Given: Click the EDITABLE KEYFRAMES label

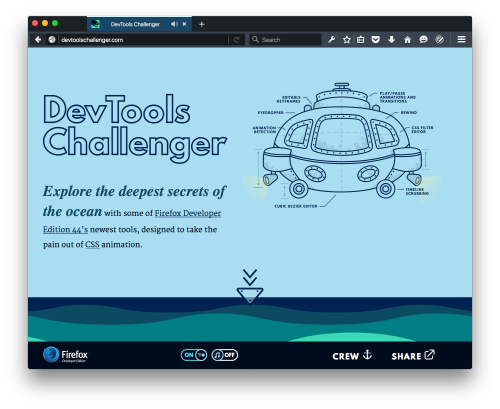Looking at the screenshot, I should (x=289, y=99).
